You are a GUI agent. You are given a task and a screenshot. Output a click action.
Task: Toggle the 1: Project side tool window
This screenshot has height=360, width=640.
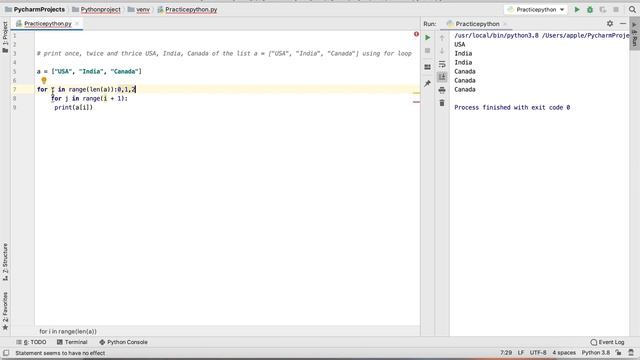click(5, 37)
